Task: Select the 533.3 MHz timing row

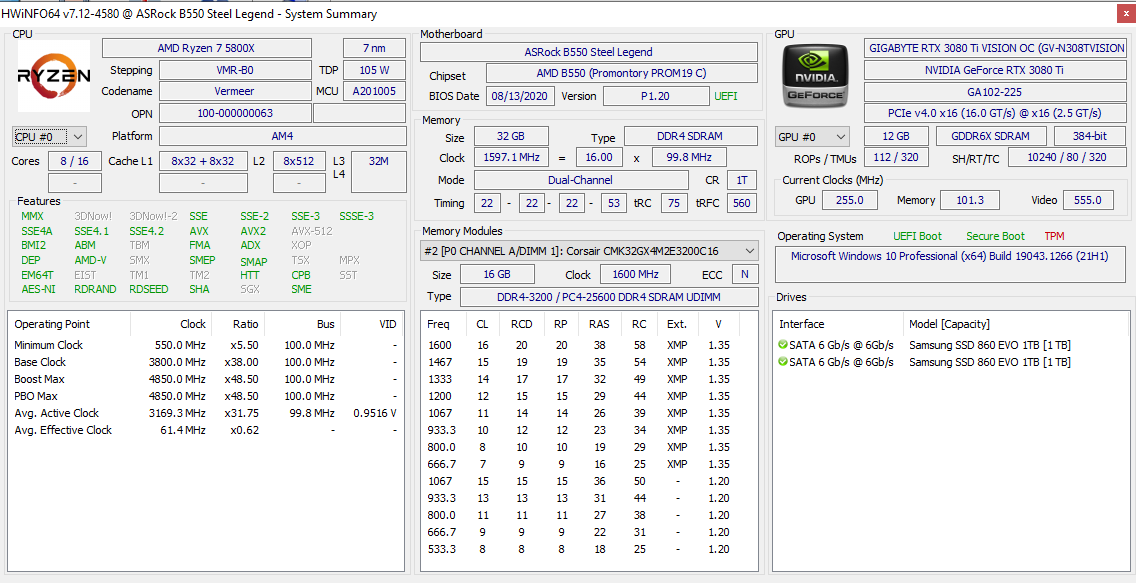Action: [x=589, y=549]
